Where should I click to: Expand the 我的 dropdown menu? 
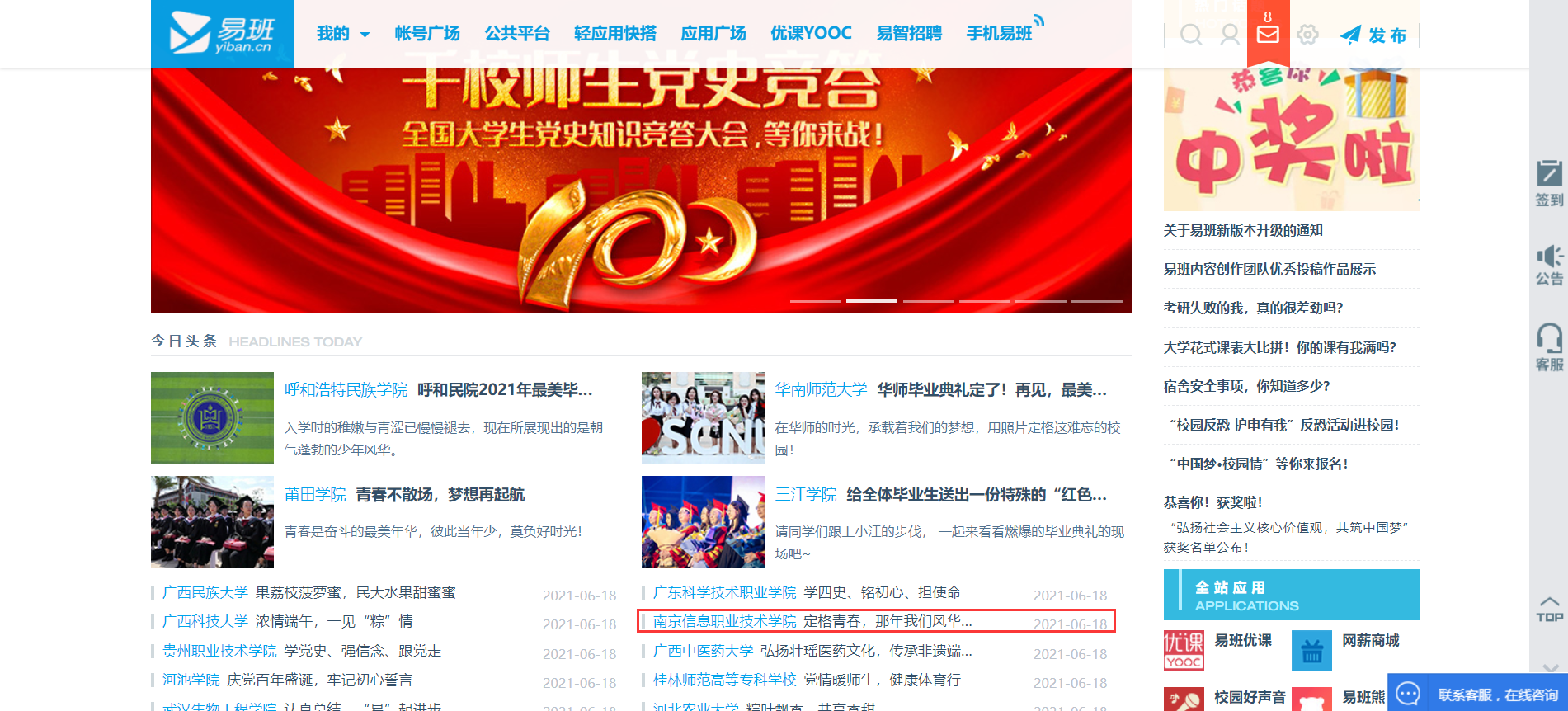[343, 34]
